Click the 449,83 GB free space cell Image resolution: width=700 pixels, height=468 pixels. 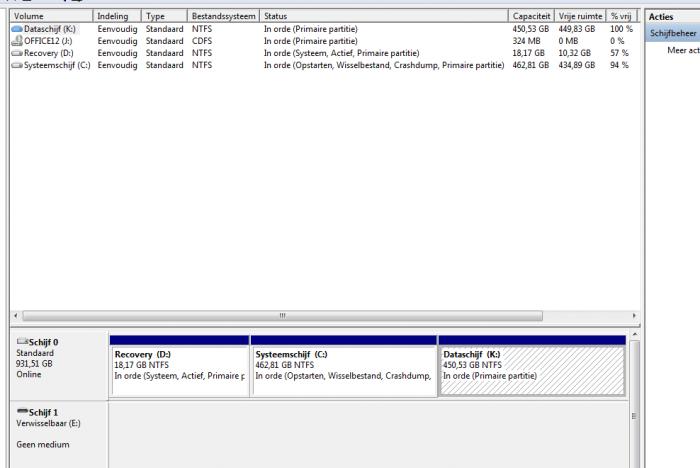click(577, 29)
